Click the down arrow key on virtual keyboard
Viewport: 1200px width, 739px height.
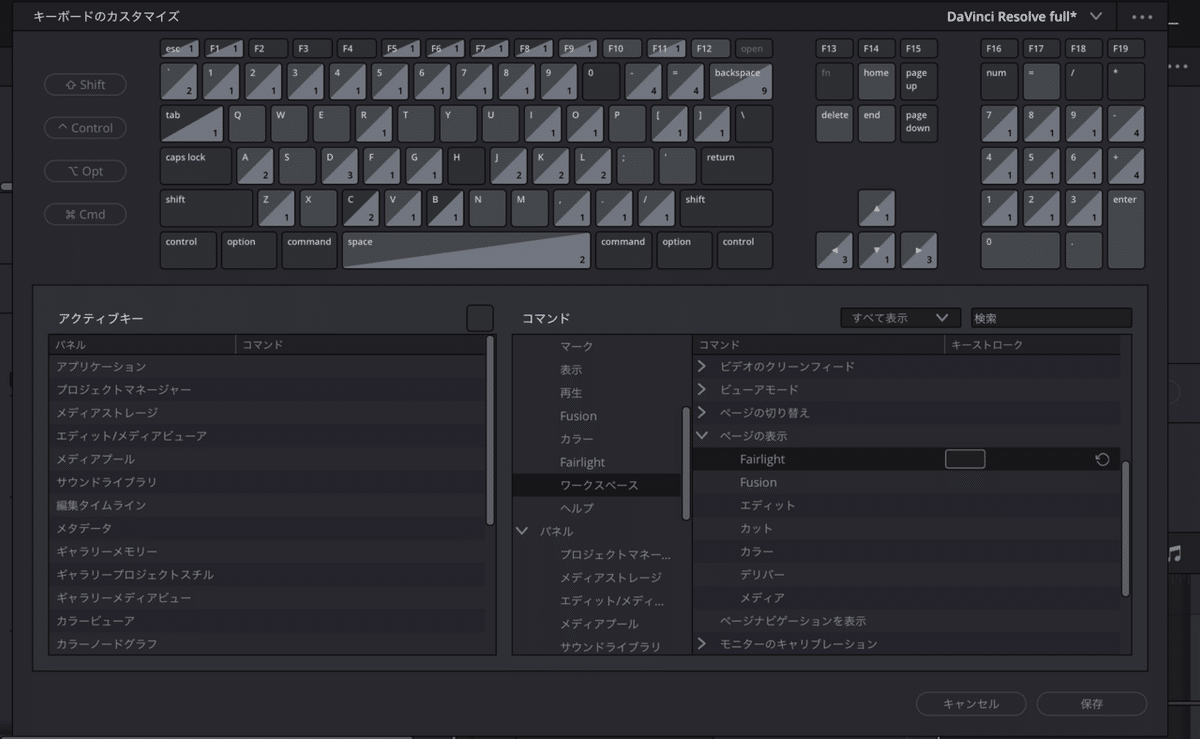pyautogui.click(x=876, y=250)
